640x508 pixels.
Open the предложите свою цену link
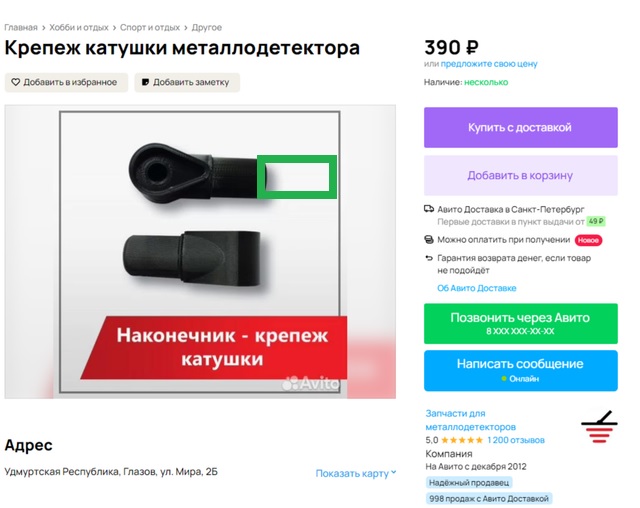coord(489,64)
